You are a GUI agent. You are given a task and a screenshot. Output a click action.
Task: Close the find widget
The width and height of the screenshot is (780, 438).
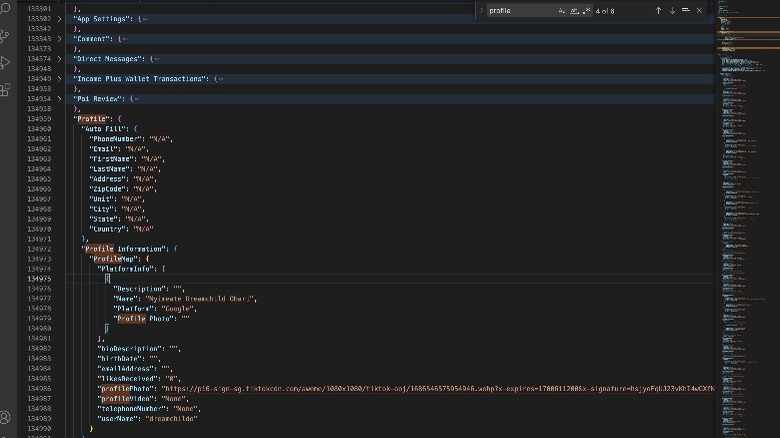click(x=699, y=10)
